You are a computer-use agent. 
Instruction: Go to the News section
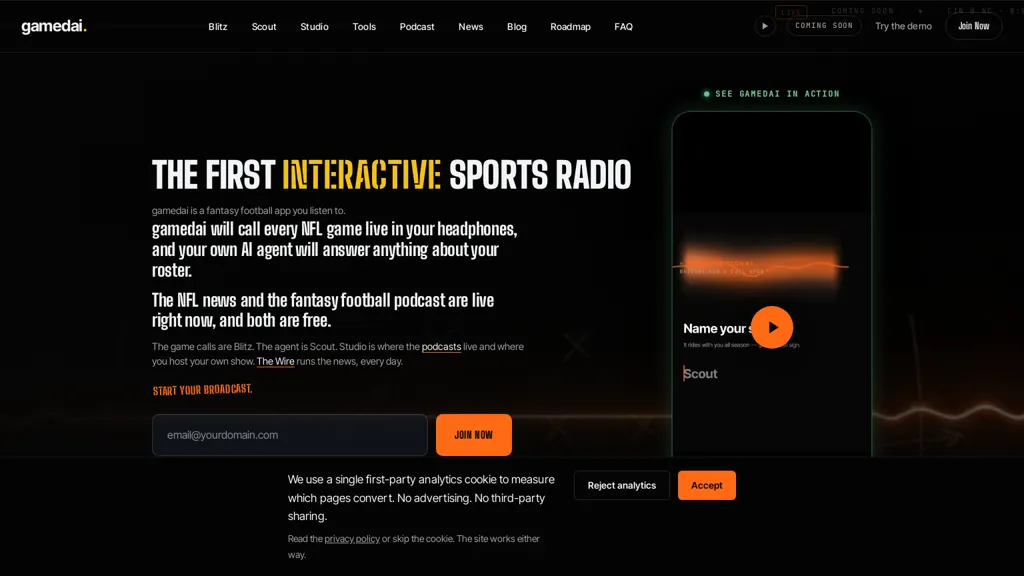pyautogui.click(x=470, y=27)
